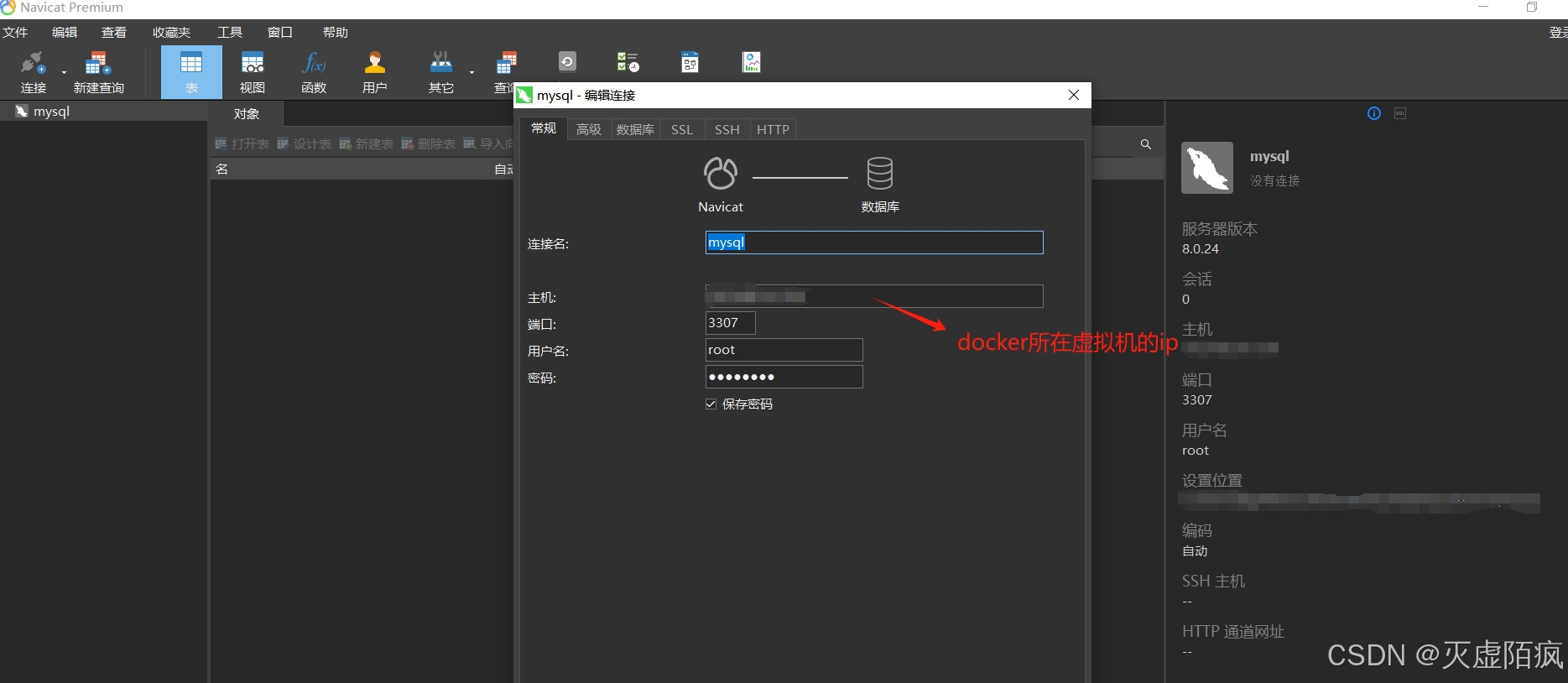Switch to the HTTP tab
The height and width of the screenshot is (683, 1568).
point(774,129)
